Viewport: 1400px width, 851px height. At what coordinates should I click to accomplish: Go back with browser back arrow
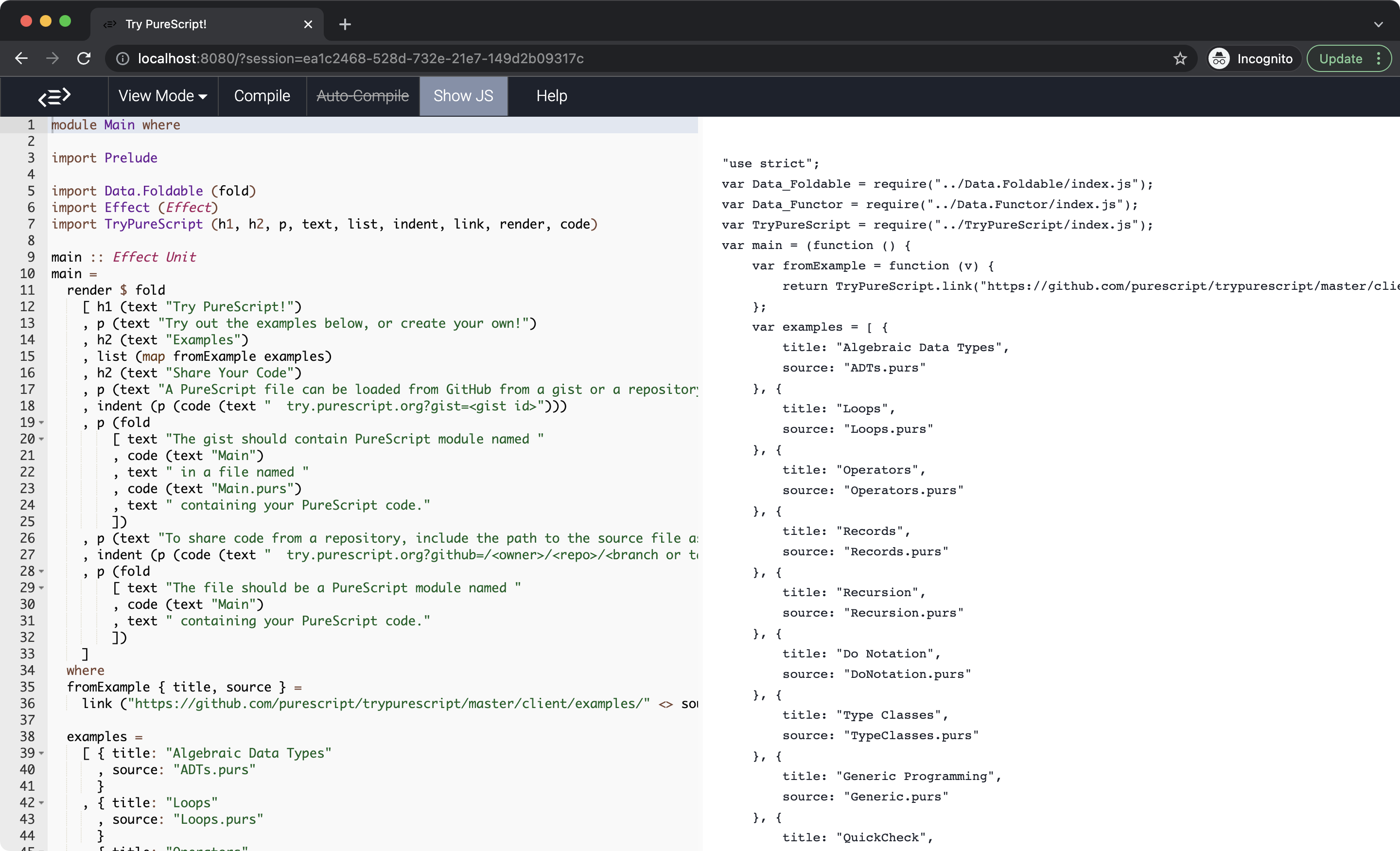tap(21, 58)
